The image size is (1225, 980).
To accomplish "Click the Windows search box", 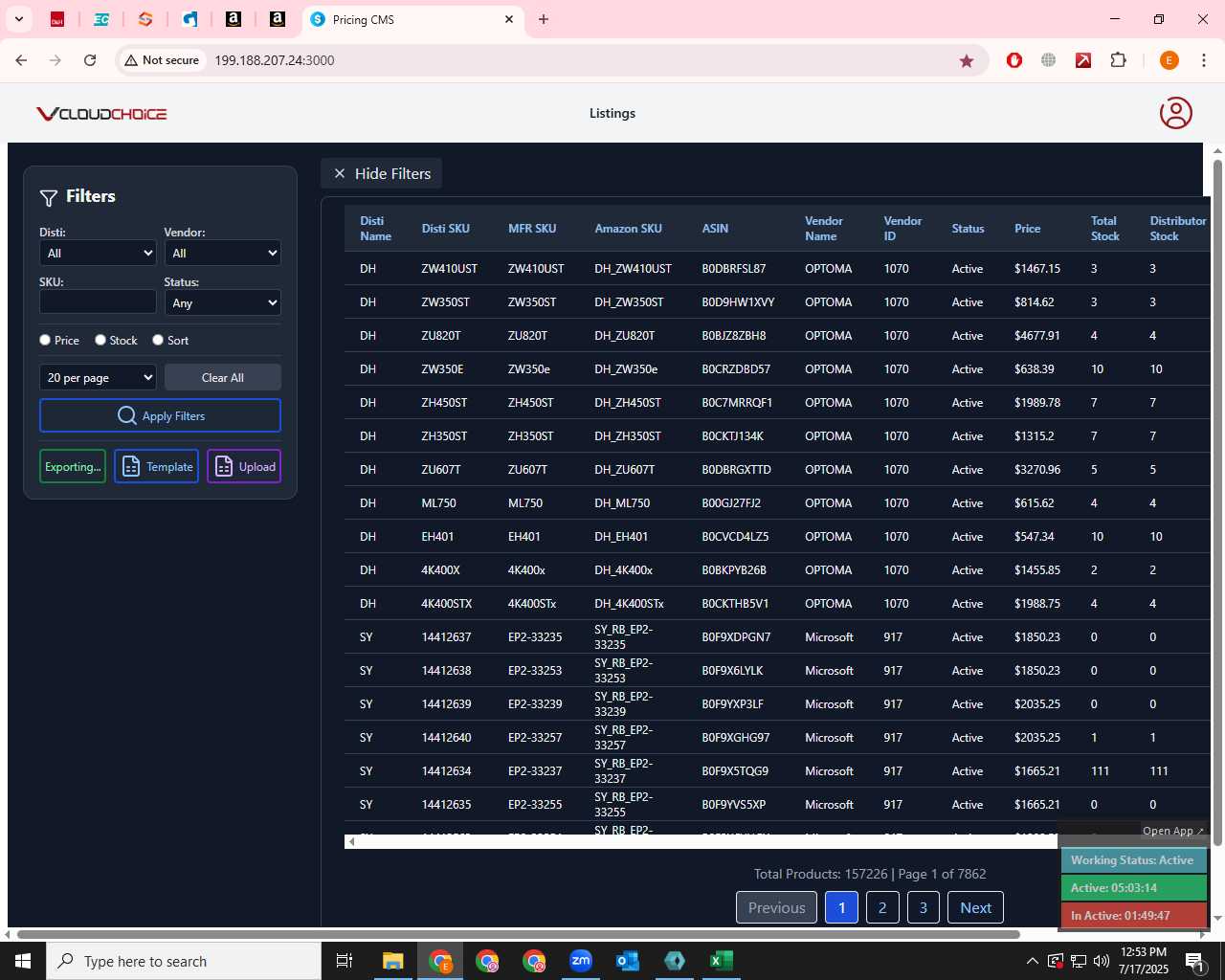I will [x=184, y=961].
